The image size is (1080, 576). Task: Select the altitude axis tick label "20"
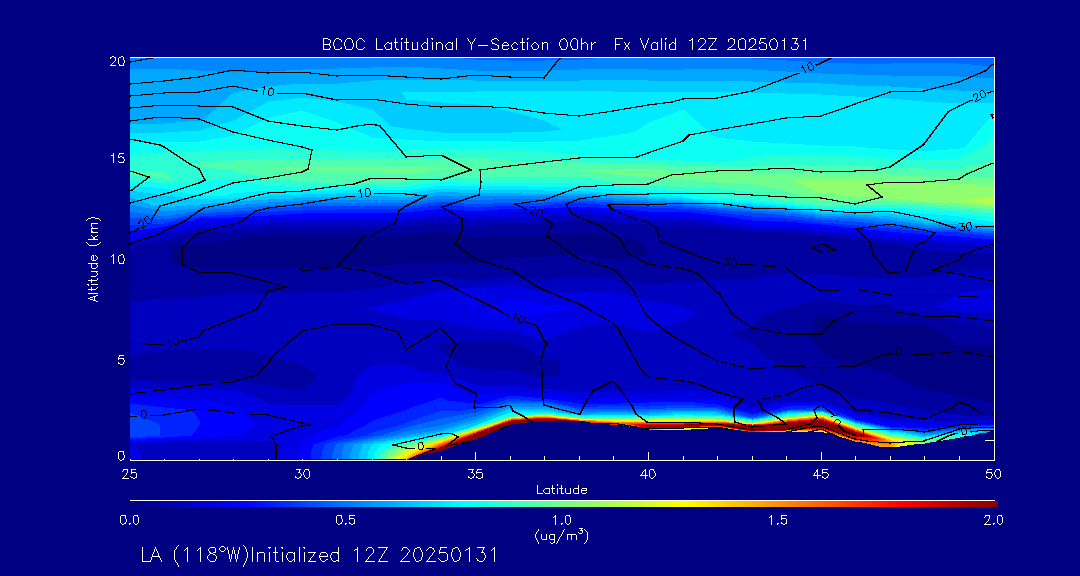(118, 61)
